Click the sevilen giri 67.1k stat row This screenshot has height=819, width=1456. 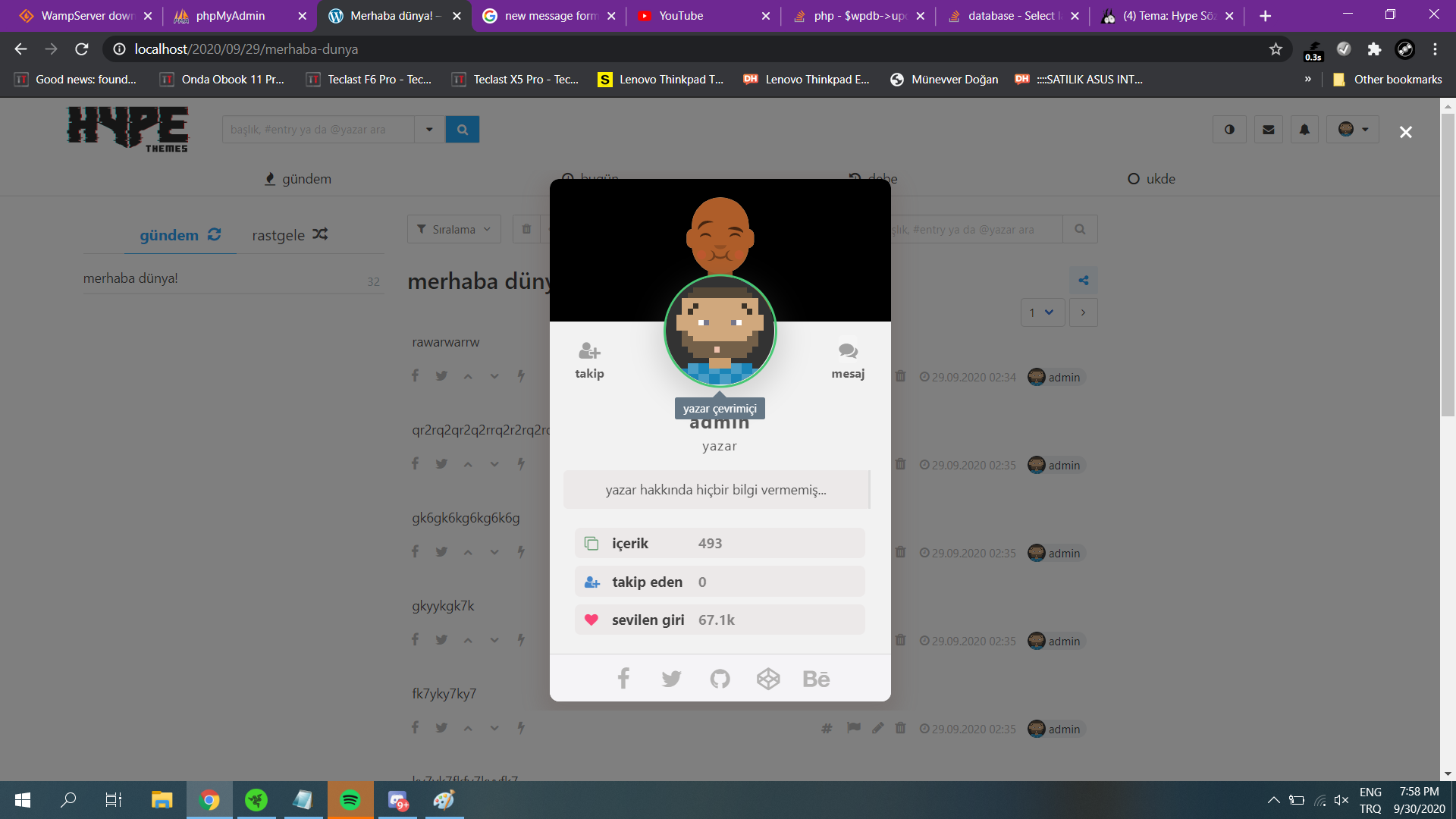(720, 620)
